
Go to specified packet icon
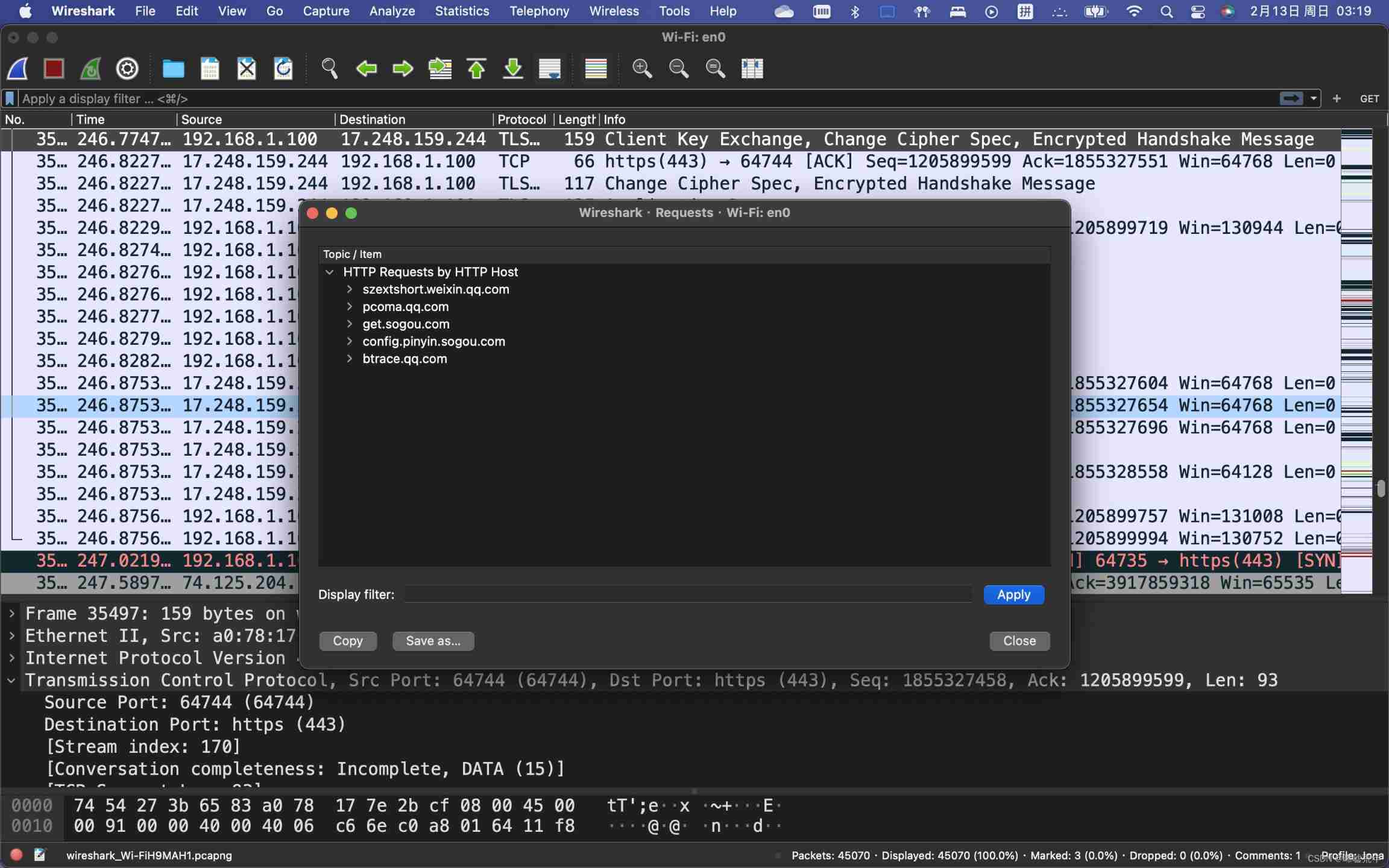(440, 69)
